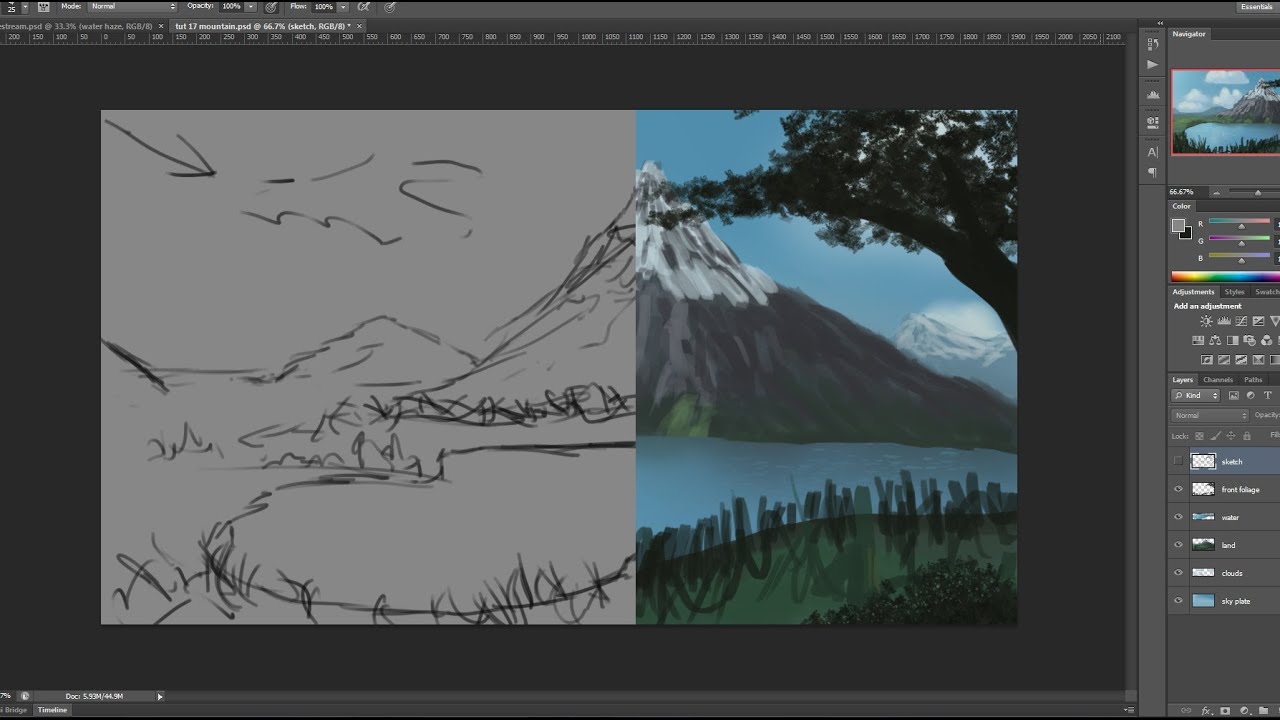Click link layers icon at Layers panel bottom
This screenshot has height=720, width=1280.
click(x=1187, y=711)
